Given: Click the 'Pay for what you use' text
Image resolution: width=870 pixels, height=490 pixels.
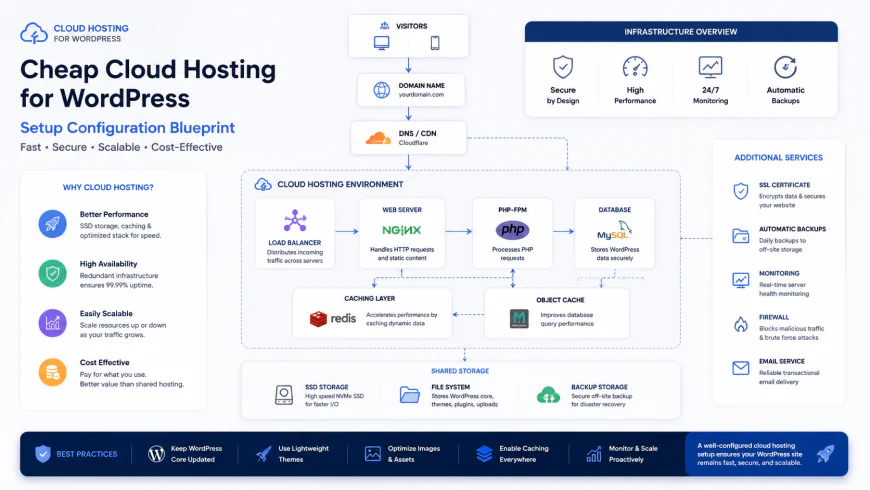Looking at the screenshot, I should pos(113,375).
